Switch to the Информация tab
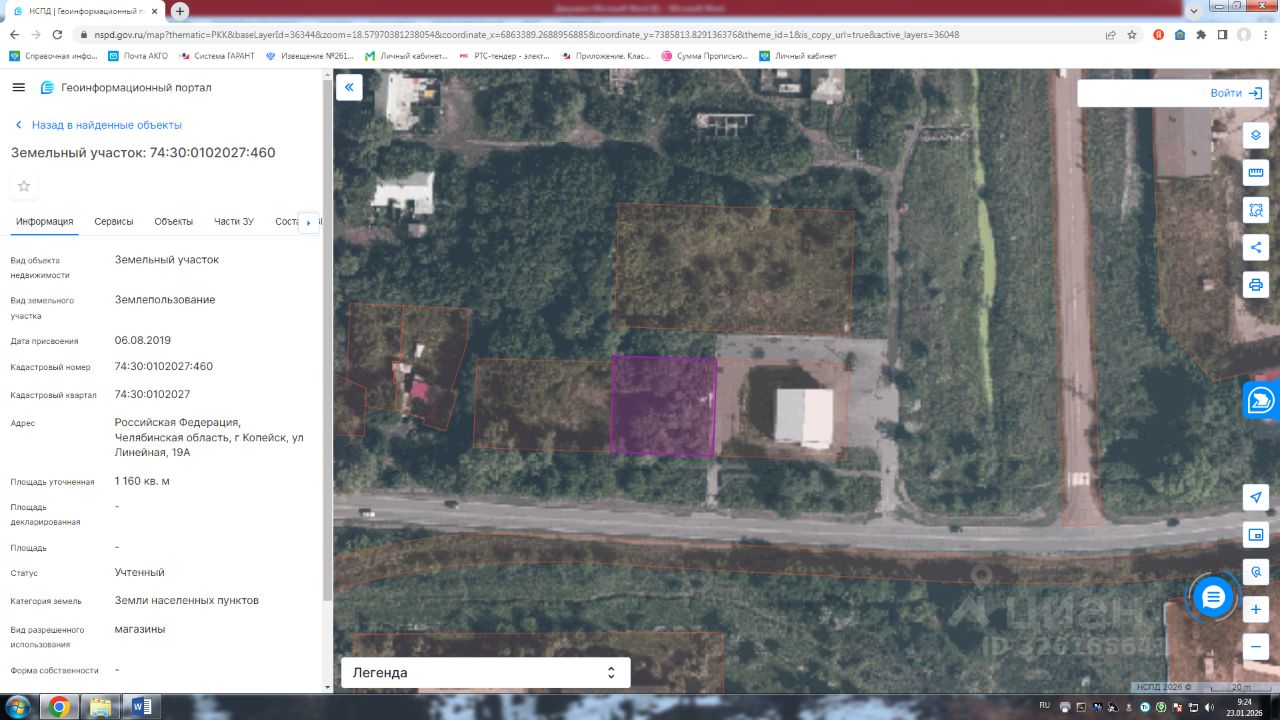Viewport: 1280px width, 720px height. (44, 222)
